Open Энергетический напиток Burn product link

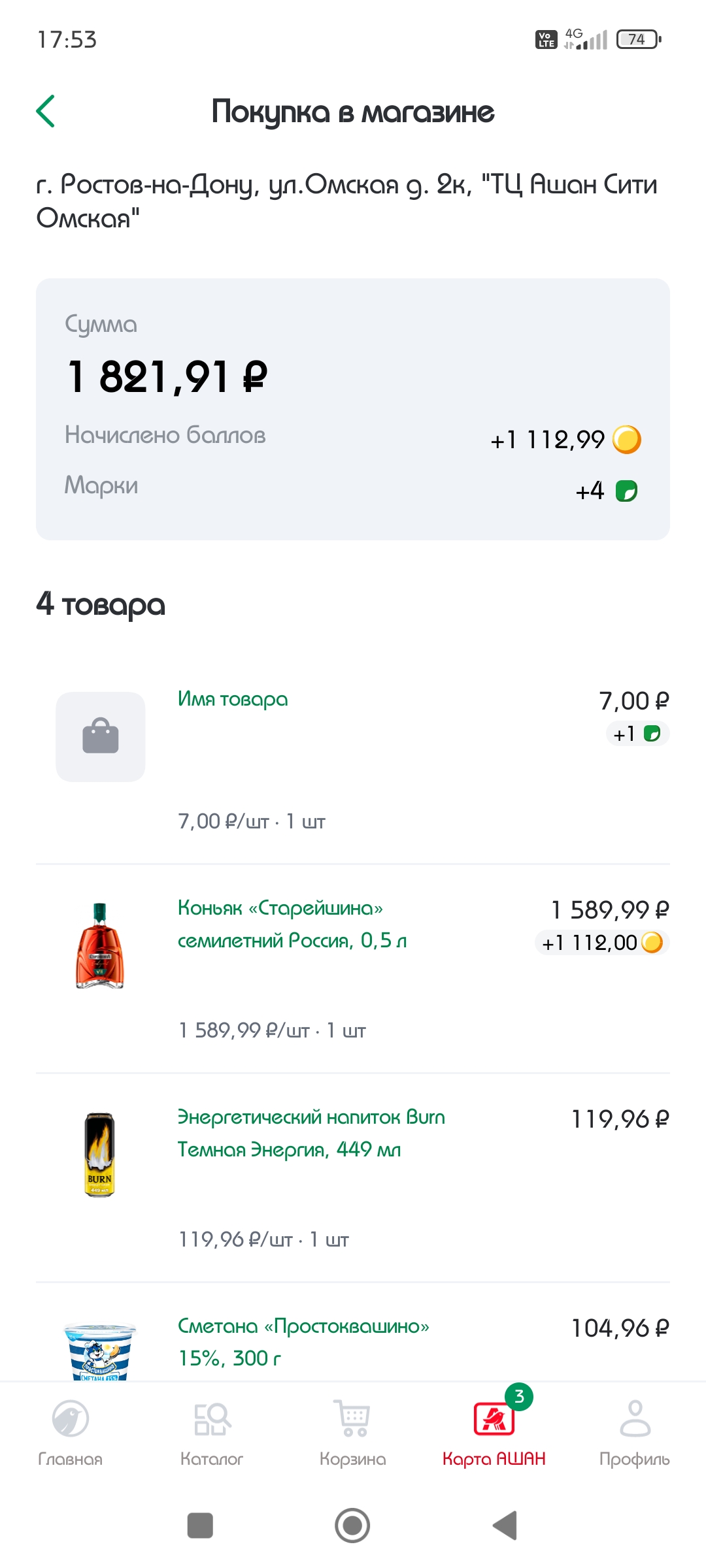tap(311, 1133)
